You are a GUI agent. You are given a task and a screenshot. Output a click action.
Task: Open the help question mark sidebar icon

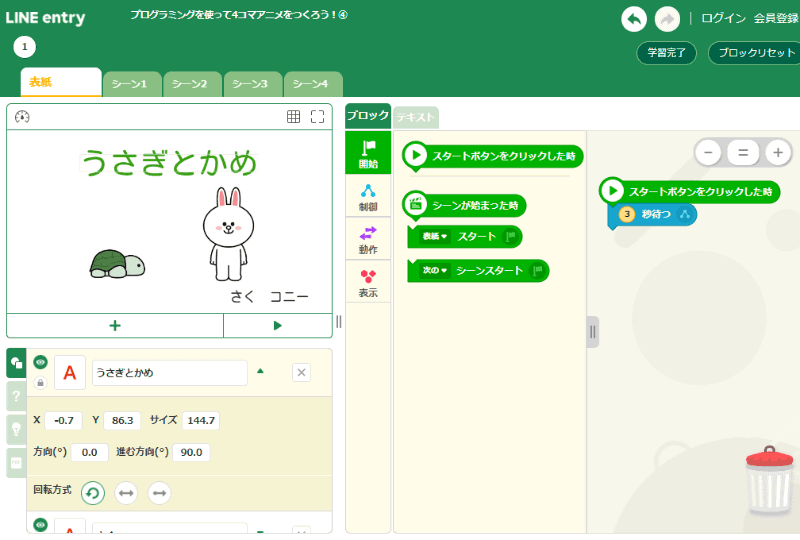click(x=16, y=396)
